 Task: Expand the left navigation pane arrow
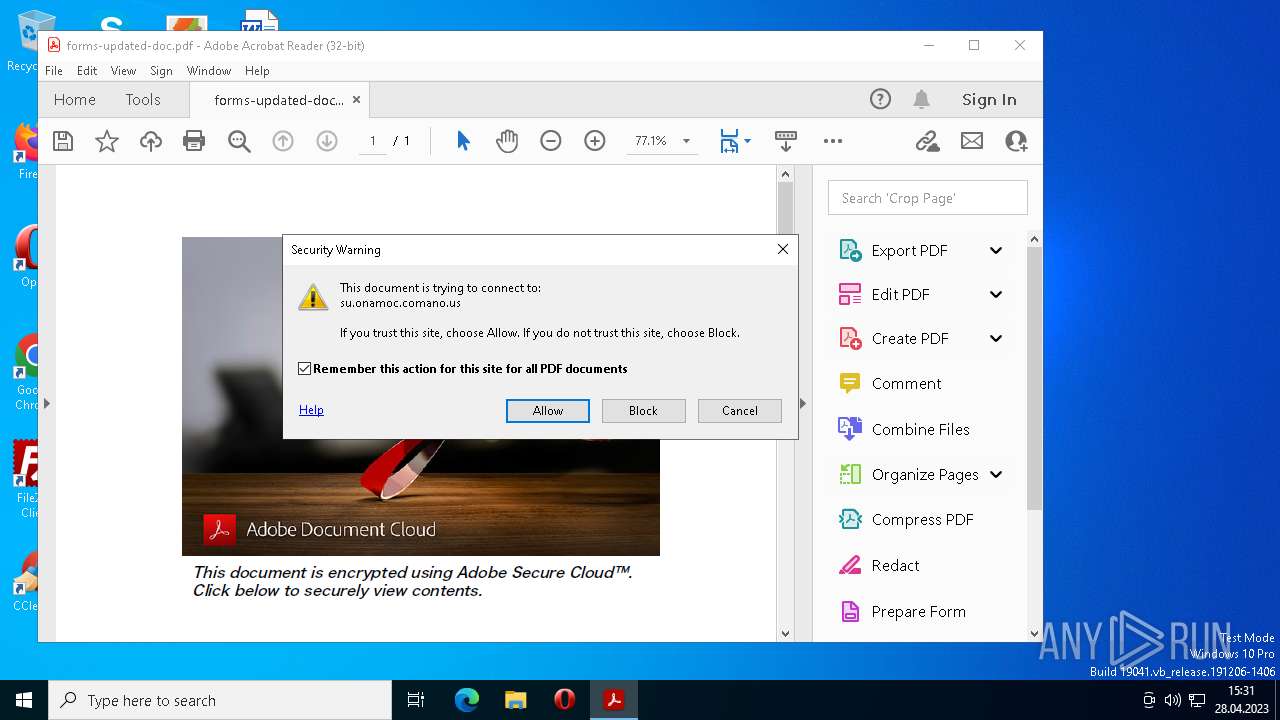point(46,404)
